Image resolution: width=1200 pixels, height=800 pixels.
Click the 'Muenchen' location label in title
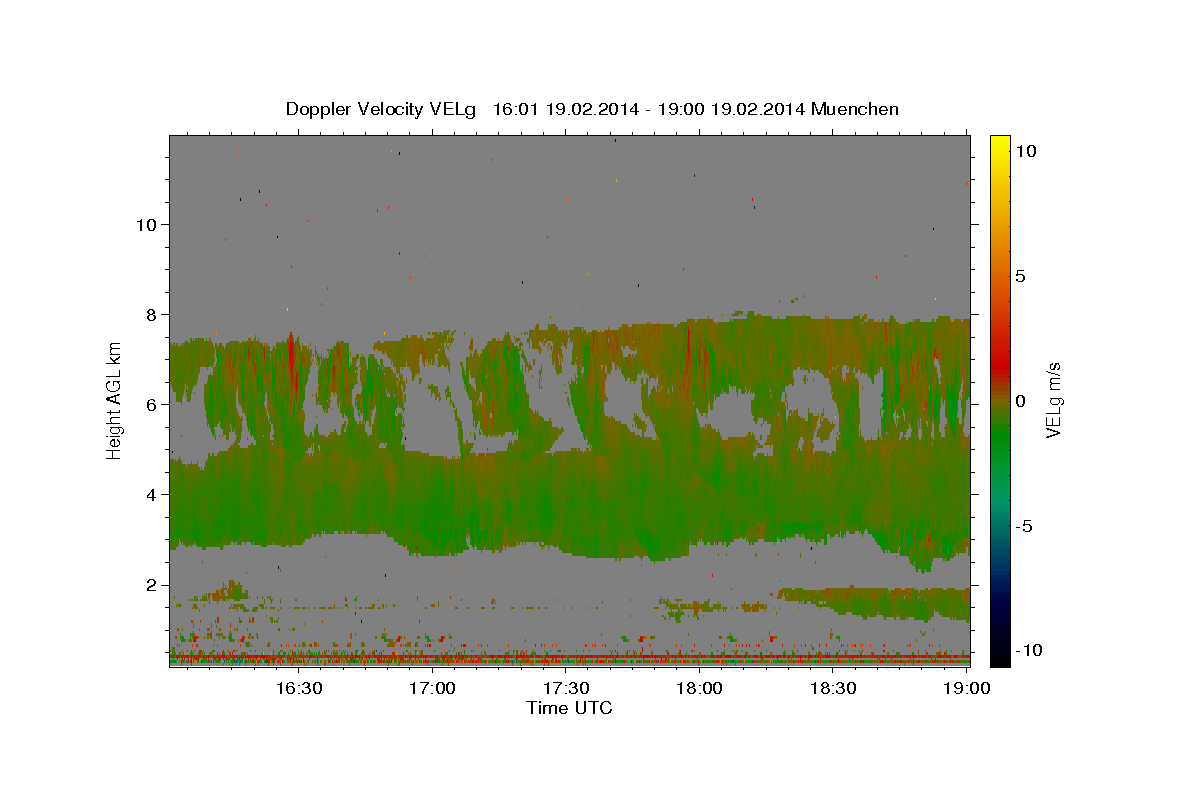(x=855, y=108)
